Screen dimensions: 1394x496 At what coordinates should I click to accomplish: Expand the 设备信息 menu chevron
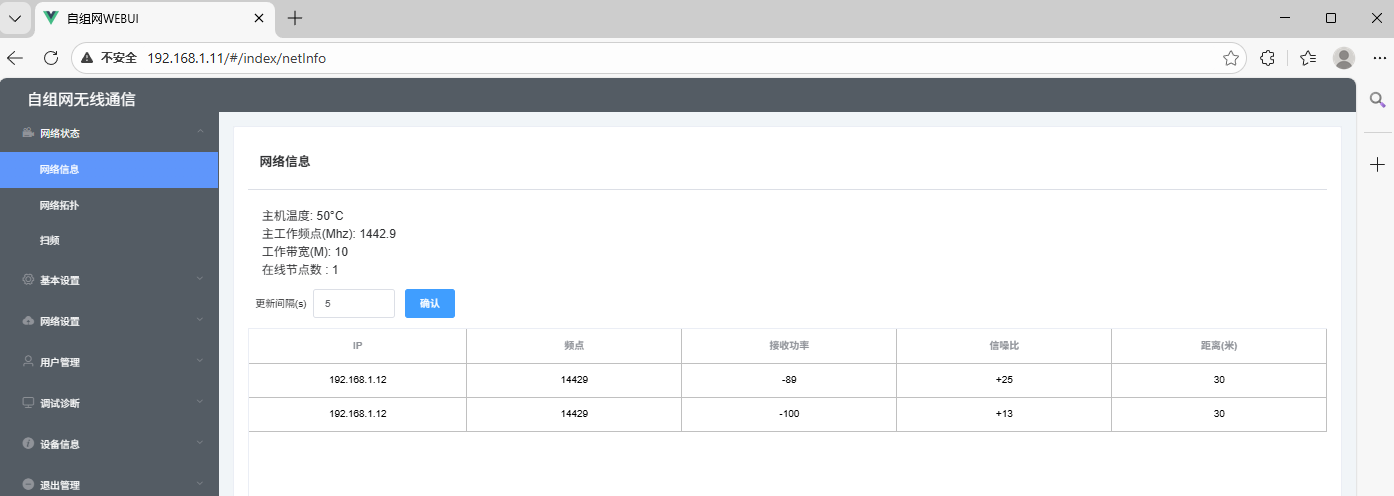[x=201, y=443]
